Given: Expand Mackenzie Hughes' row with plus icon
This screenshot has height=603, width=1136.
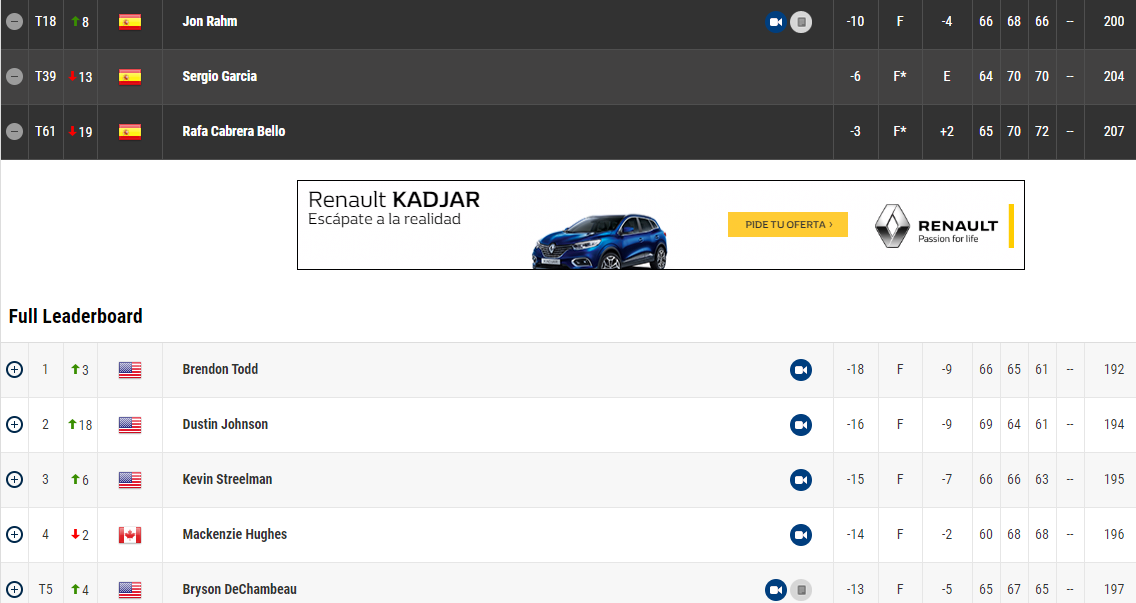Looking at the screenshot, I should point(14,535).
